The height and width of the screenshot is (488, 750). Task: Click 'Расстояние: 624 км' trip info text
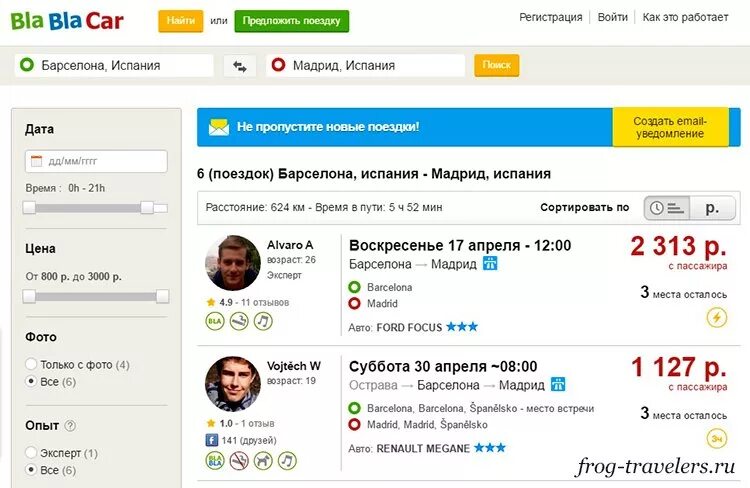(255, 208)
